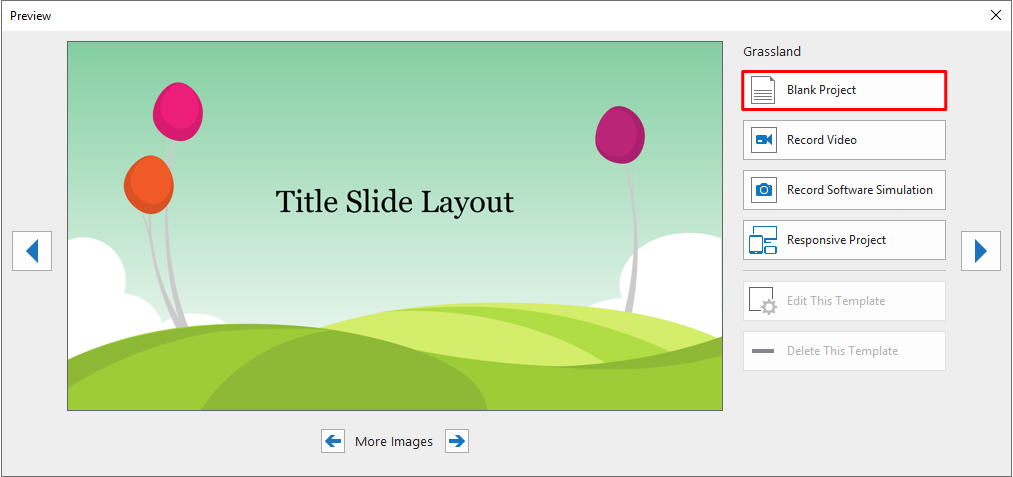This screenshot has width=1013, height=477.
Task: Start Record Software Simulation
Action: 844,190
